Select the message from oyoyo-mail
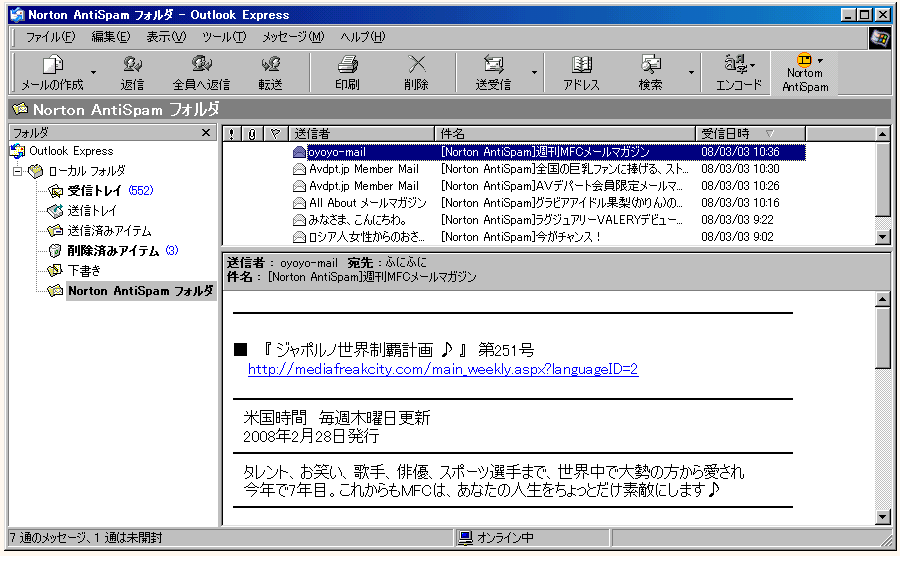The height and width of the screenshot is (565, 910). click(x=548, y=152)
